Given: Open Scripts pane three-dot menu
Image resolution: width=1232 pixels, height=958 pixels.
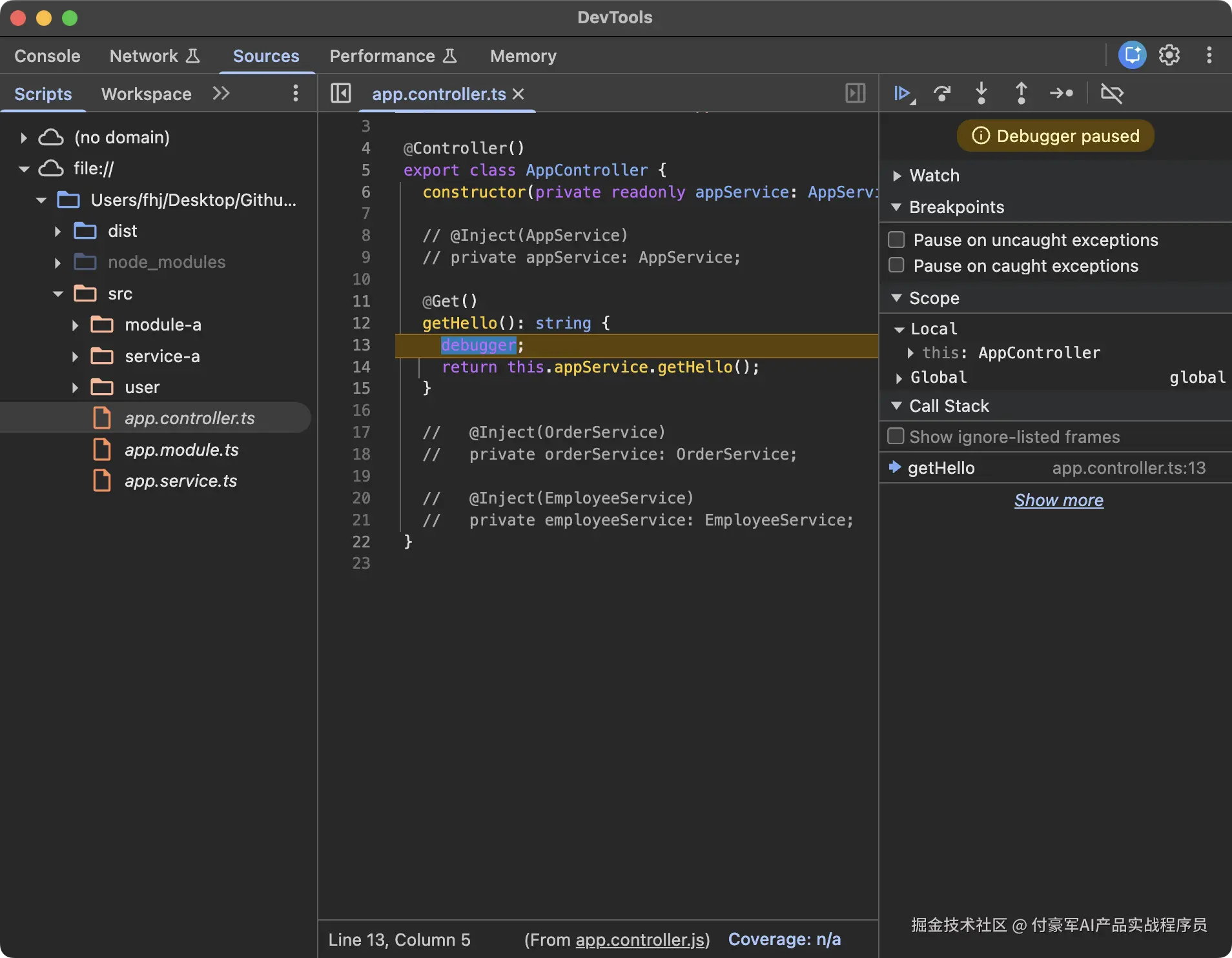Looking at the screenshot, I should coord(295,94).
